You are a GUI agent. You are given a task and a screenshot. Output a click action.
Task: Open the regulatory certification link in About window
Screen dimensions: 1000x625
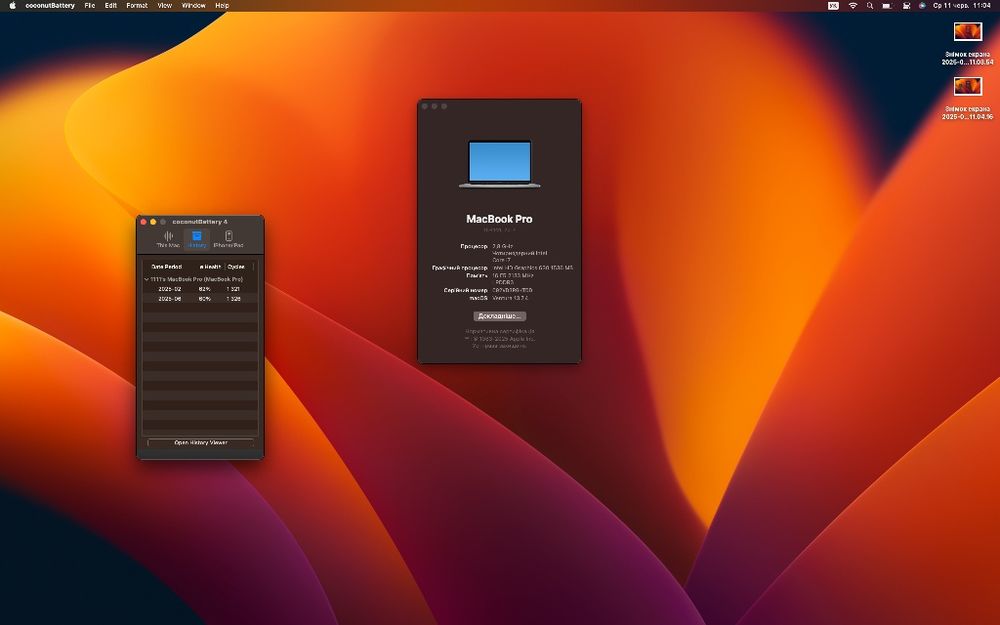[499, 331]
